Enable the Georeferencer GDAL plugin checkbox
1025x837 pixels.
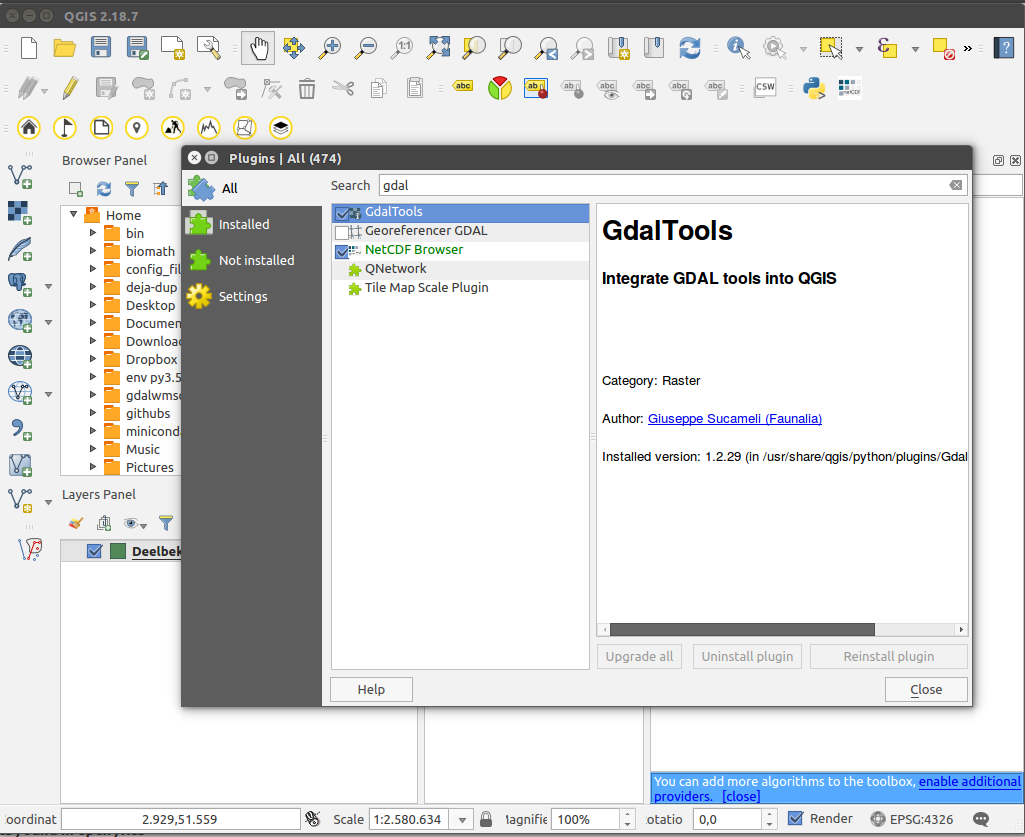tap(341, 232)
